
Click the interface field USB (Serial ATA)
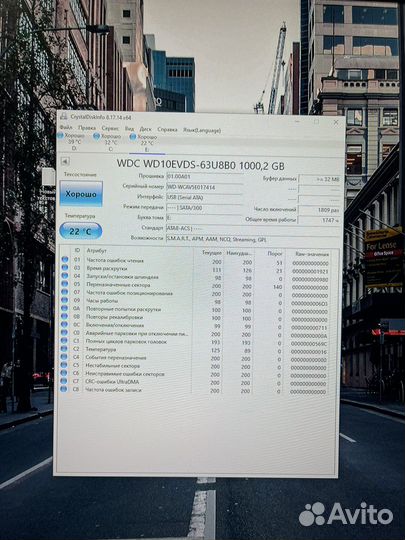click(205, 197)
